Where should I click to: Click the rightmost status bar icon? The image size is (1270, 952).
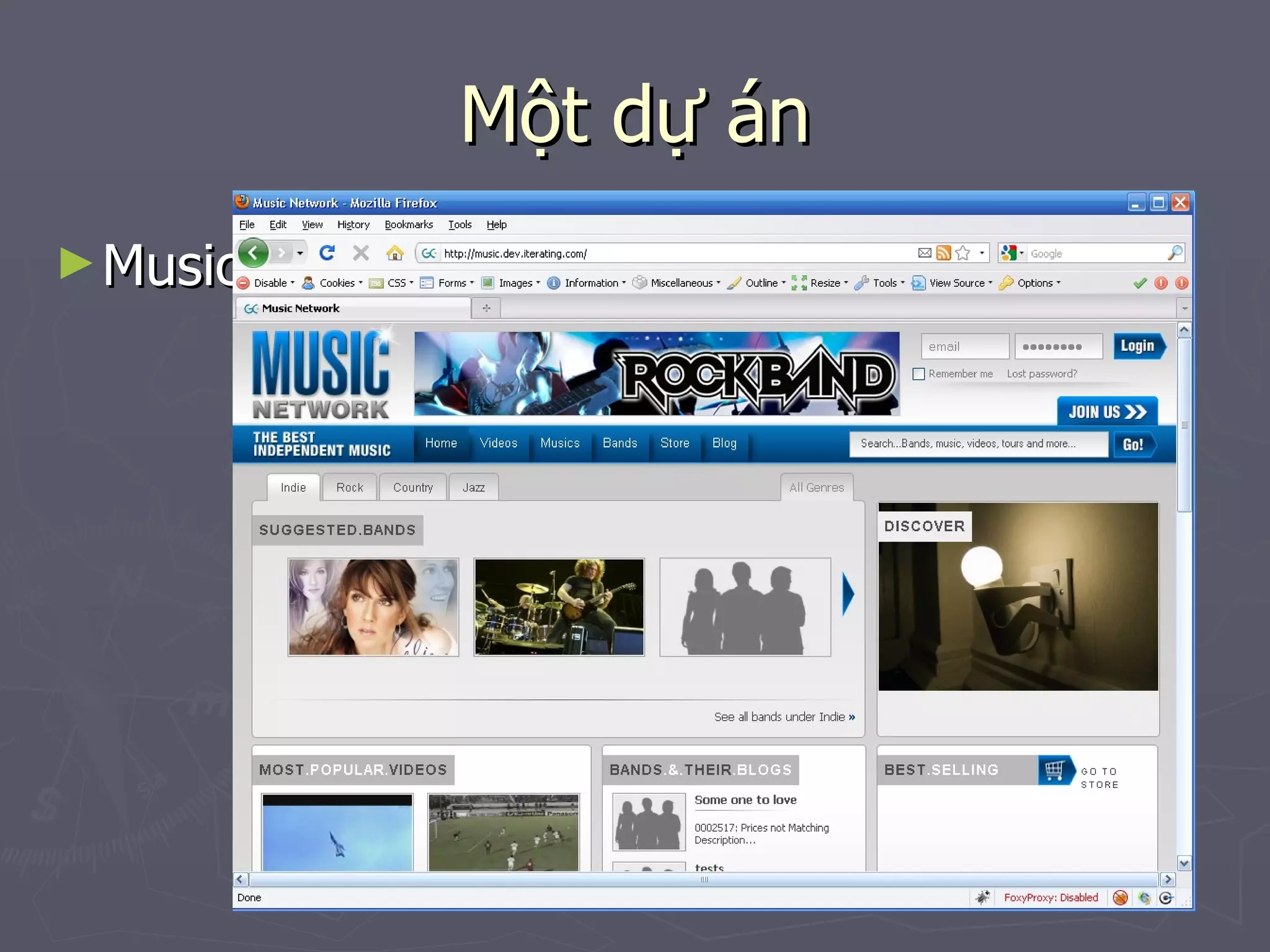click(x=1166, y=897)
